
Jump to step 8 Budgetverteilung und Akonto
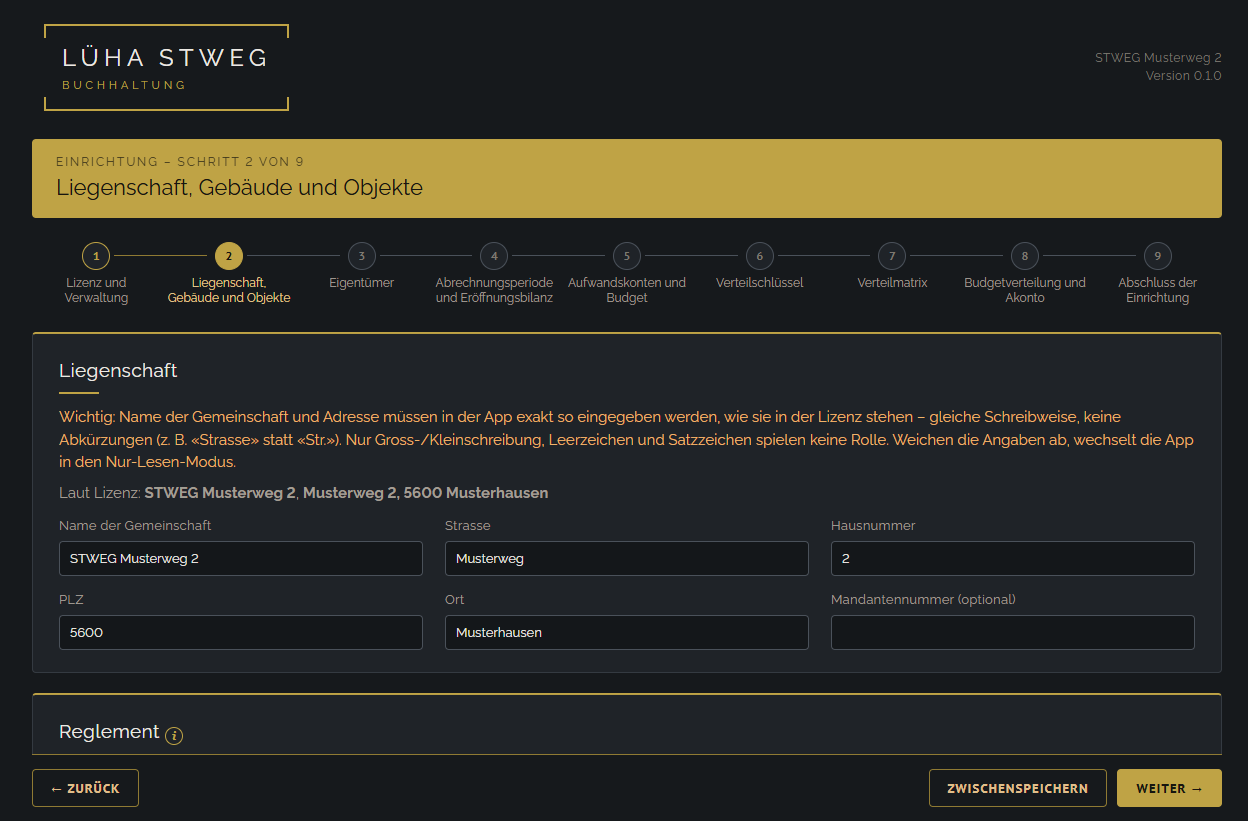[x=1024, y=256]
